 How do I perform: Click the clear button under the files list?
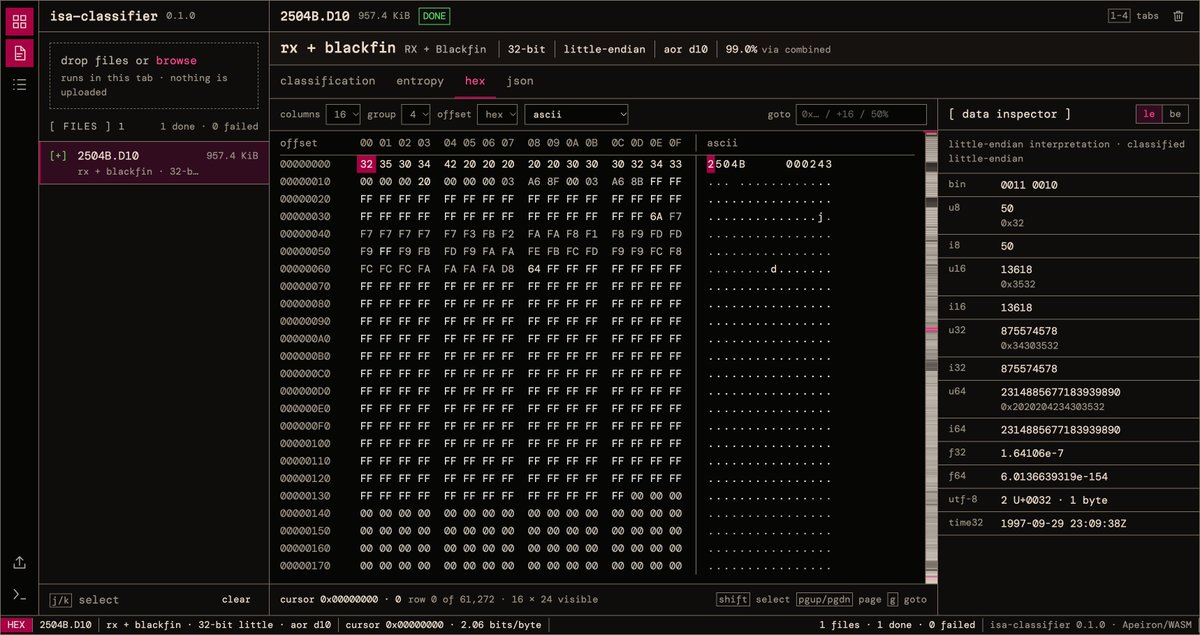coord(236,600)
